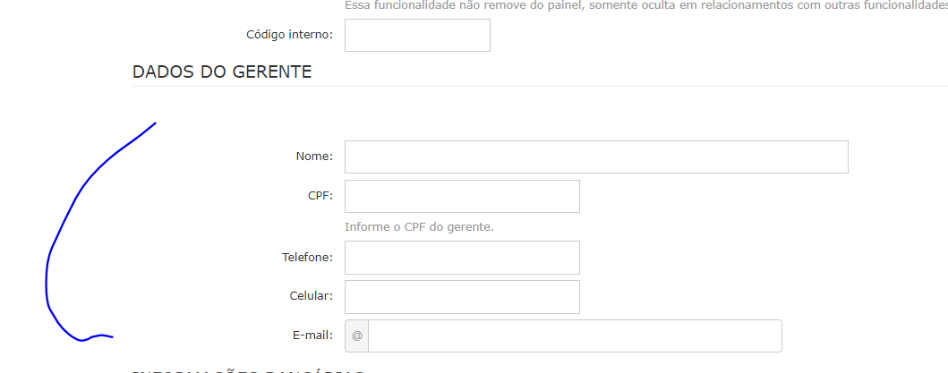
Task: Click the divider line under DADOS DO GERENTE
Action: click(x=540, y=86)
